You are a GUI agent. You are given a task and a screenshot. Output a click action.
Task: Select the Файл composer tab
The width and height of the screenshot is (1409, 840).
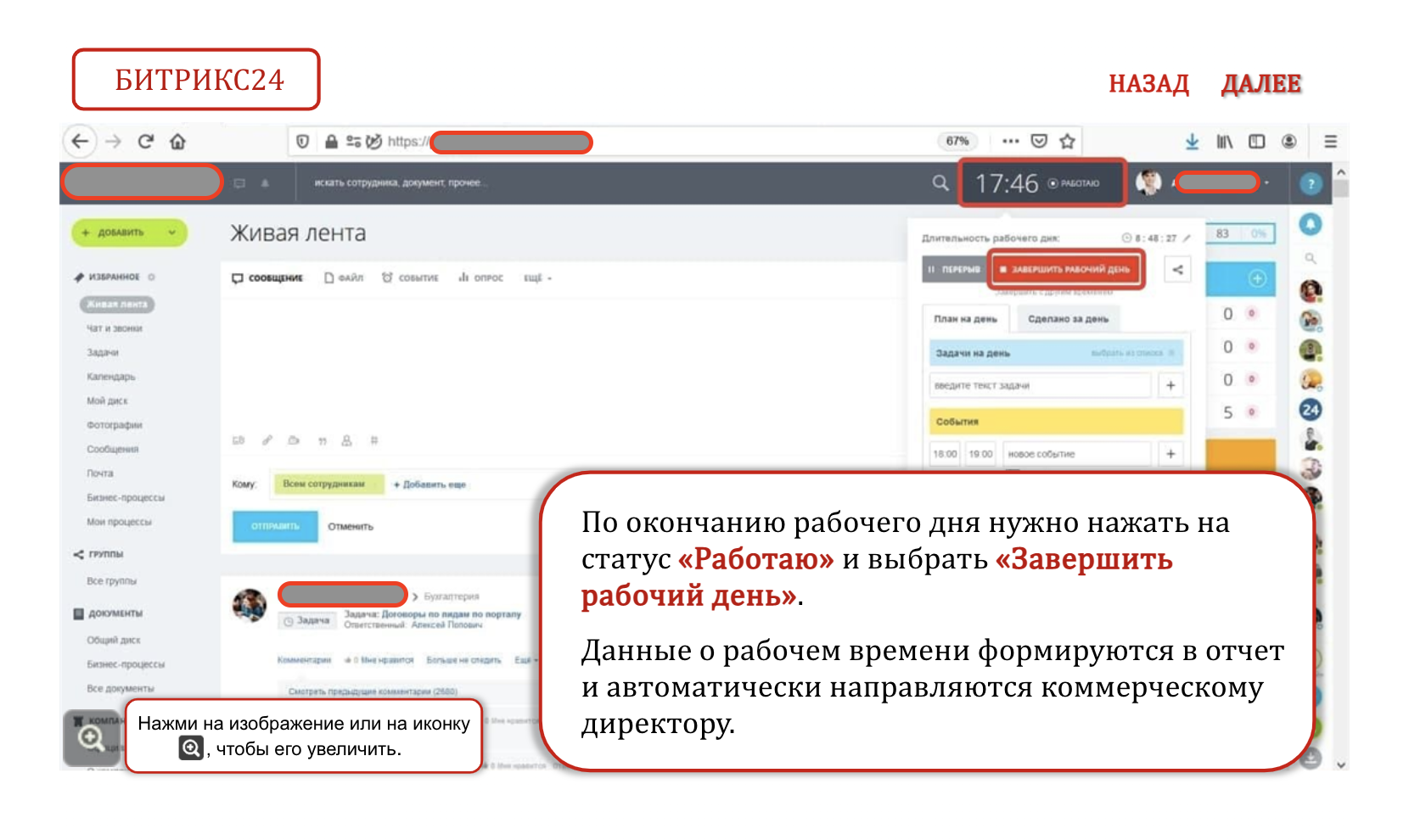click(x=344, y=278)
